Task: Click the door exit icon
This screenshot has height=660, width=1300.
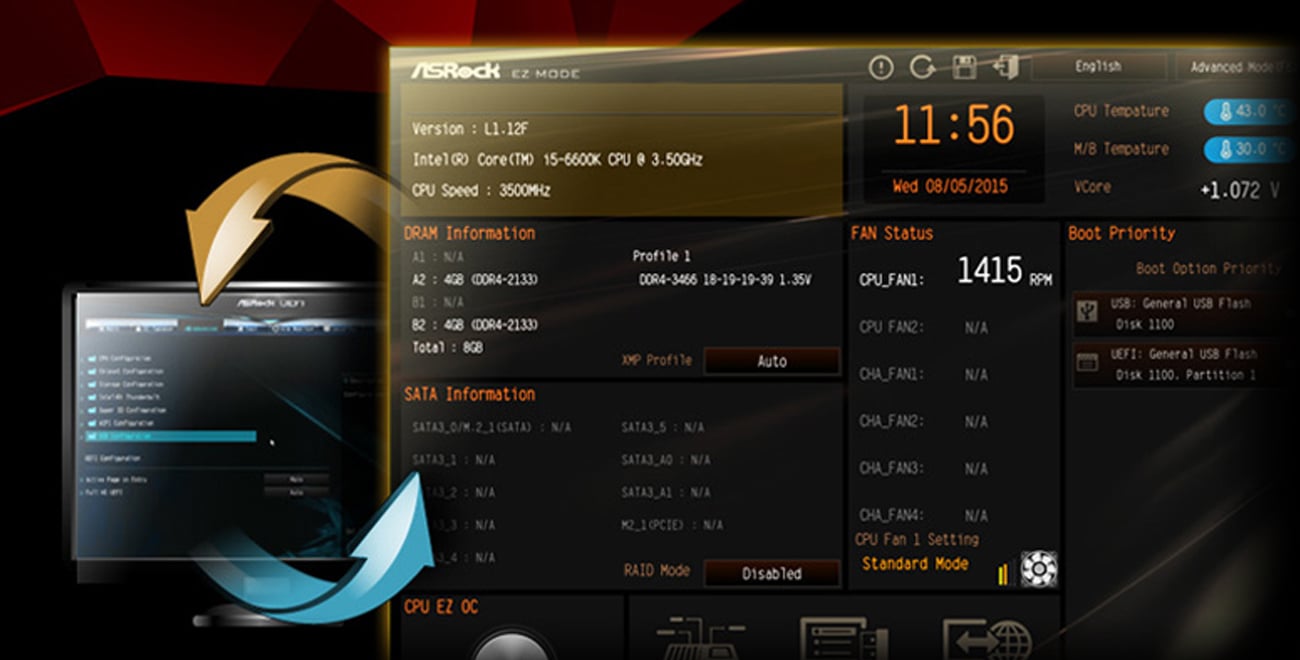Action: [1005, 68]
